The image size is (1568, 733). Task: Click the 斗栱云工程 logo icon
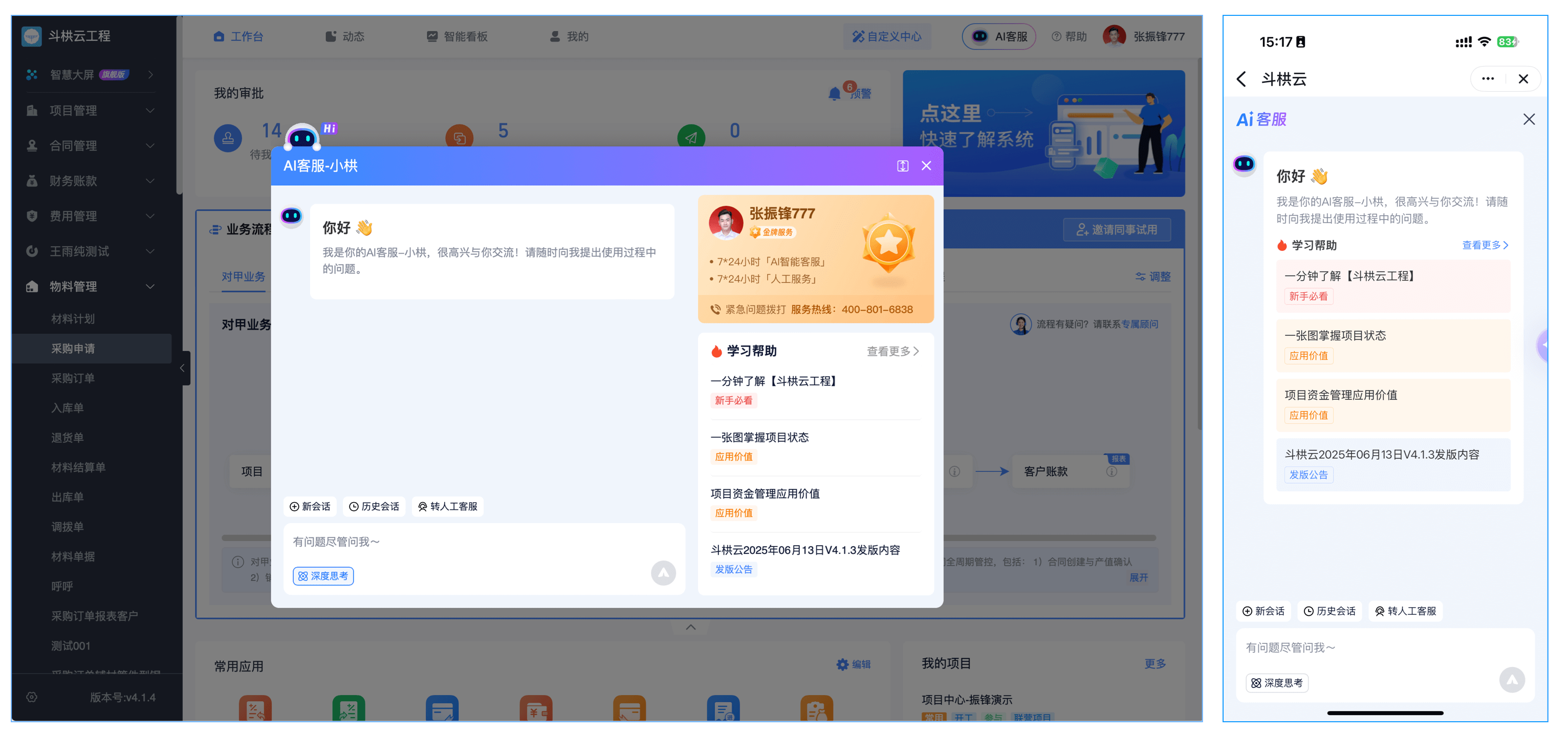pyautogui.click(x=32, y=36)
